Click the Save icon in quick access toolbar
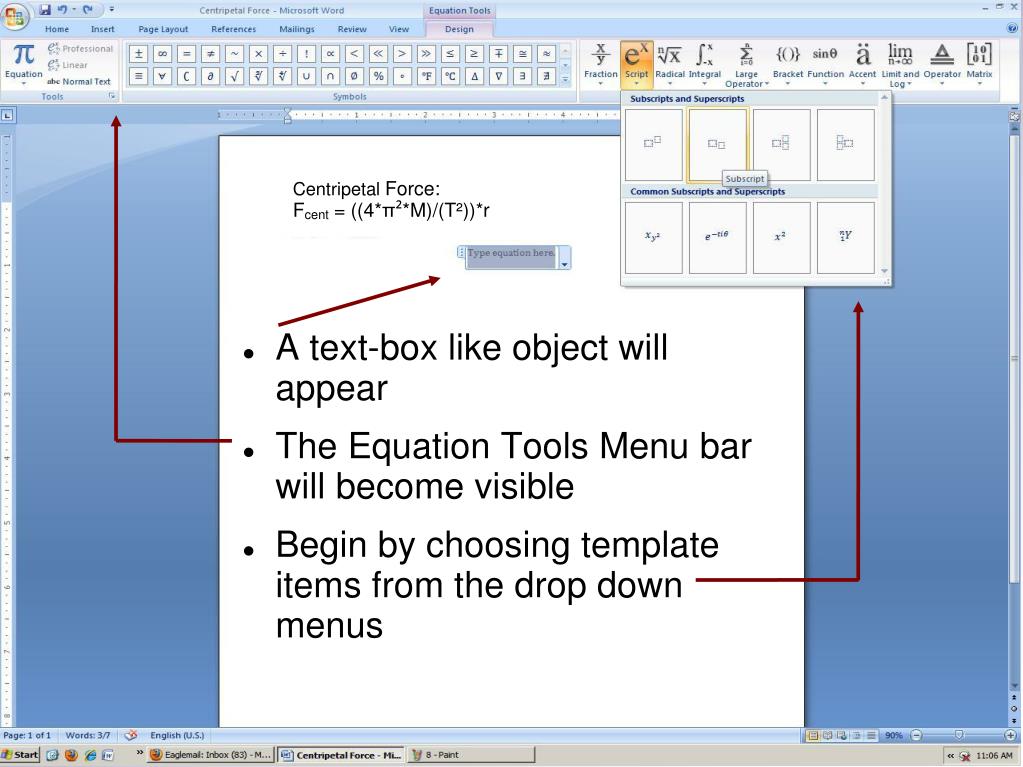The height and width of the screenshot is (767, 1023). tap(44, 10)
